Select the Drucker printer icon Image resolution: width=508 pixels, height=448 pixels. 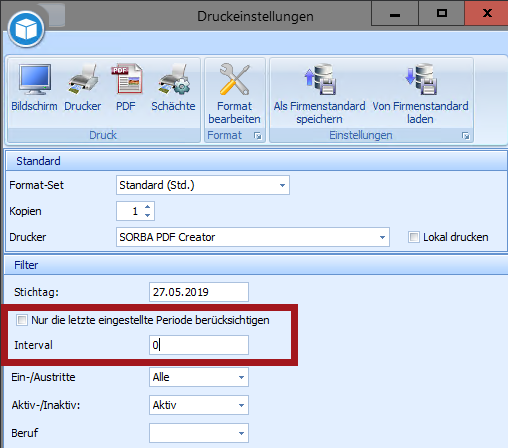[x=83, y=79]
